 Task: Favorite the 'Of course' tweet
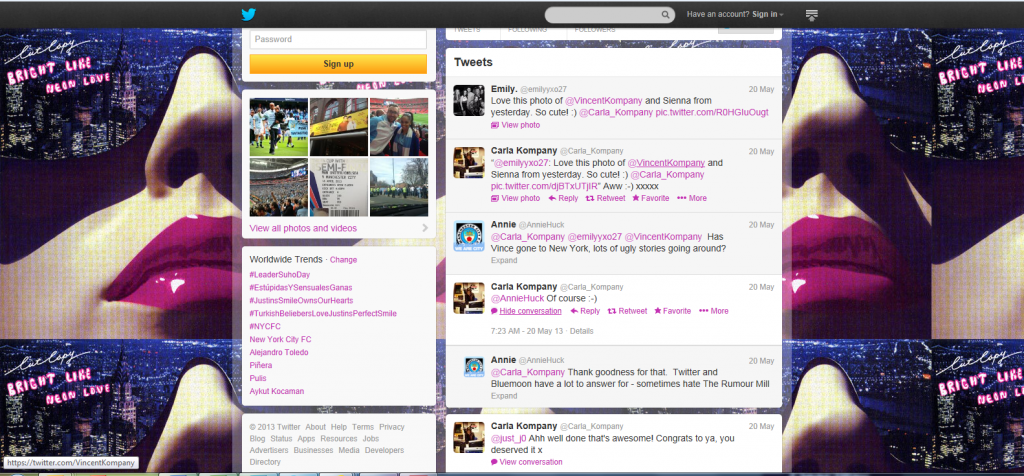click(673, 311)
